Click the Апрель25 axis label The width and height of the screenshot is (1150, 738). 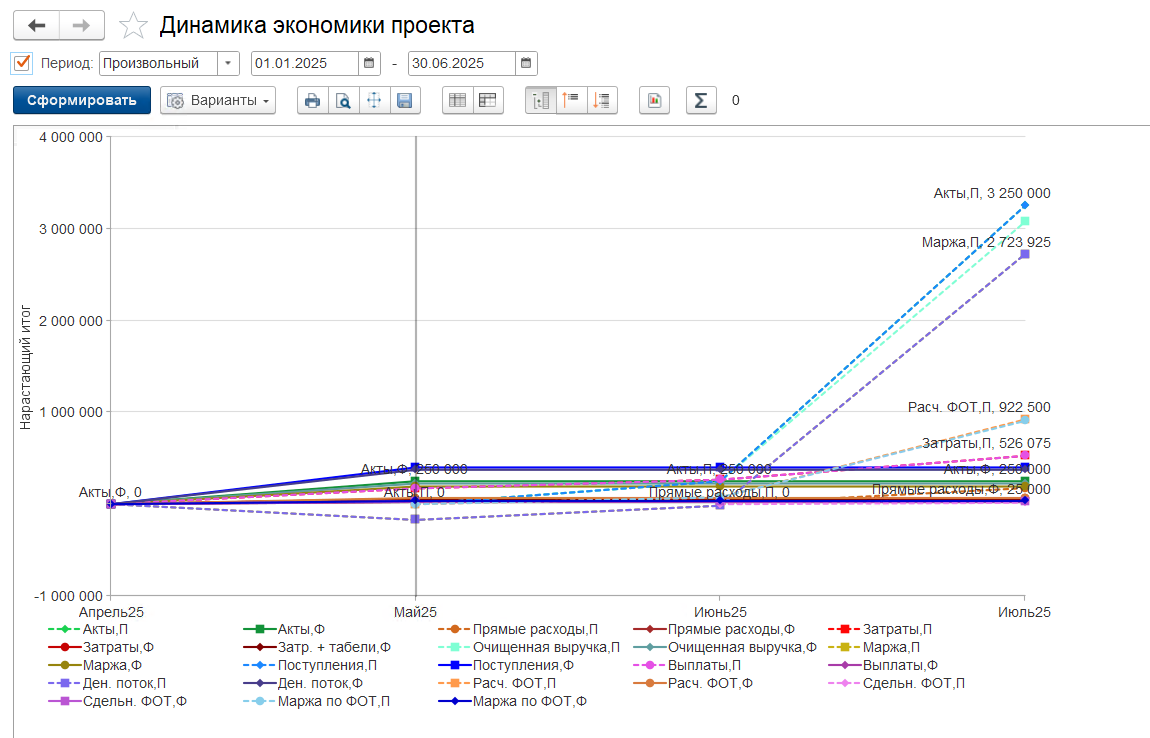coord(111,612)
